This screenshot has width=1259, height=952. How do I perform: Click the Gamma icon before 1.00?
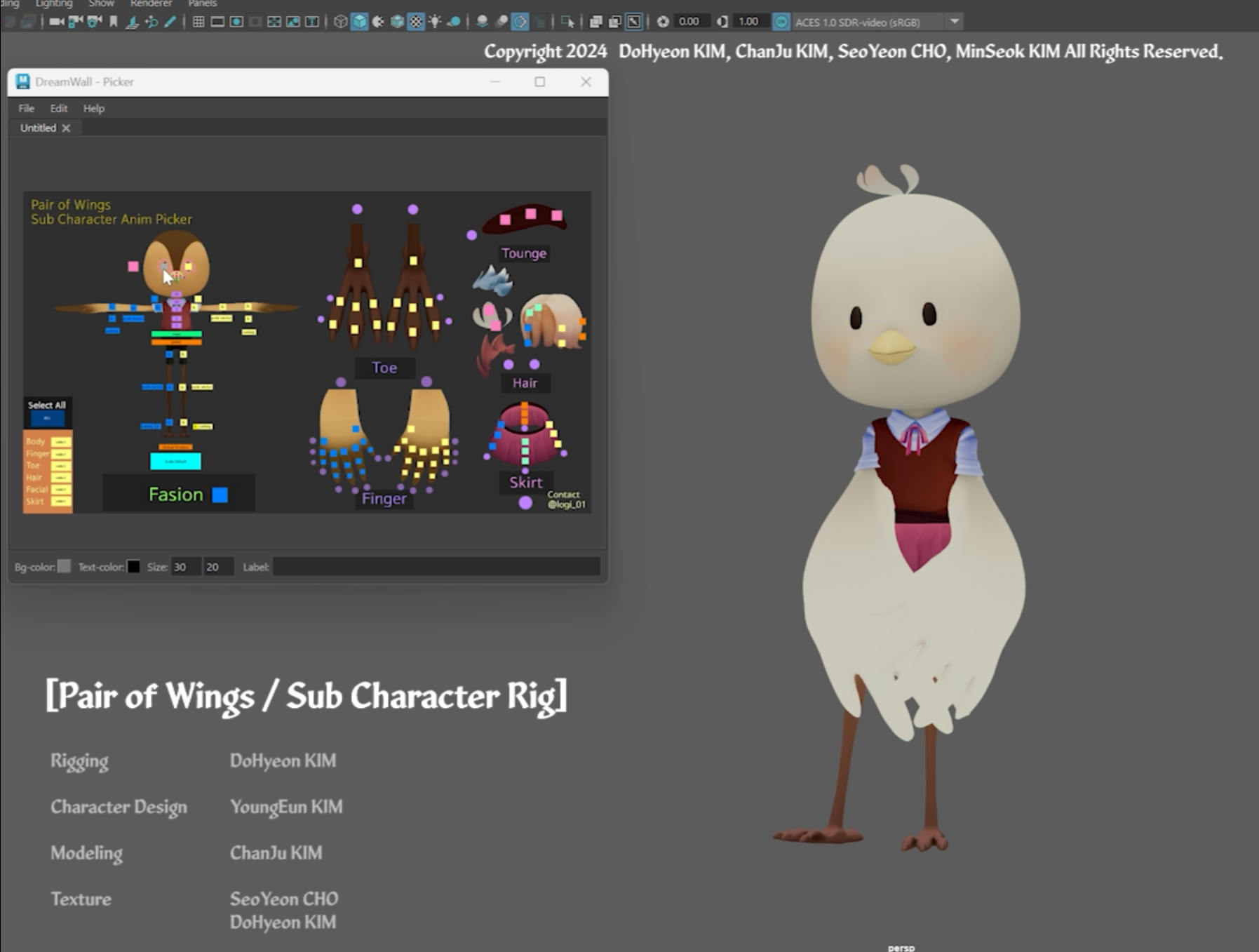[722, 22]
